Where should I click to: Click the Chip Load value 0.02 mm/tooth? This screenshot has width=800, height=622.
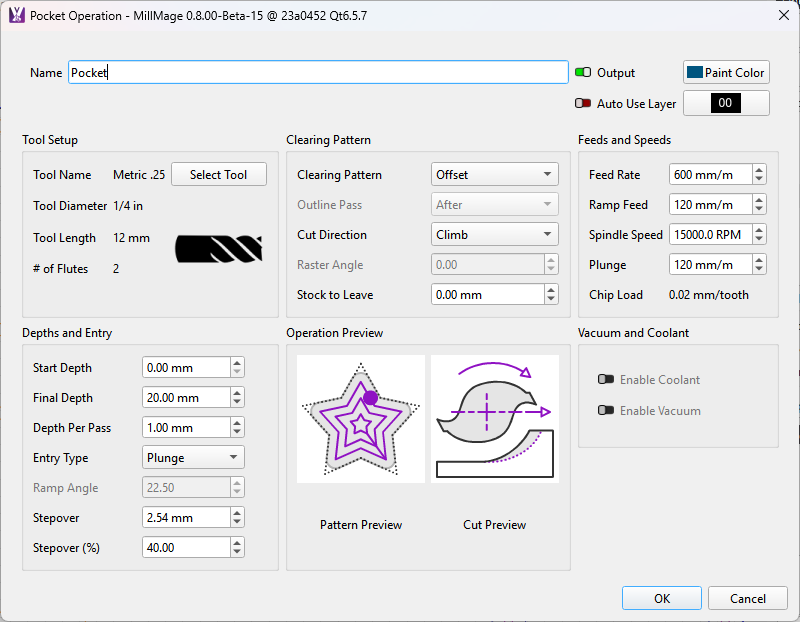(709, 295)
